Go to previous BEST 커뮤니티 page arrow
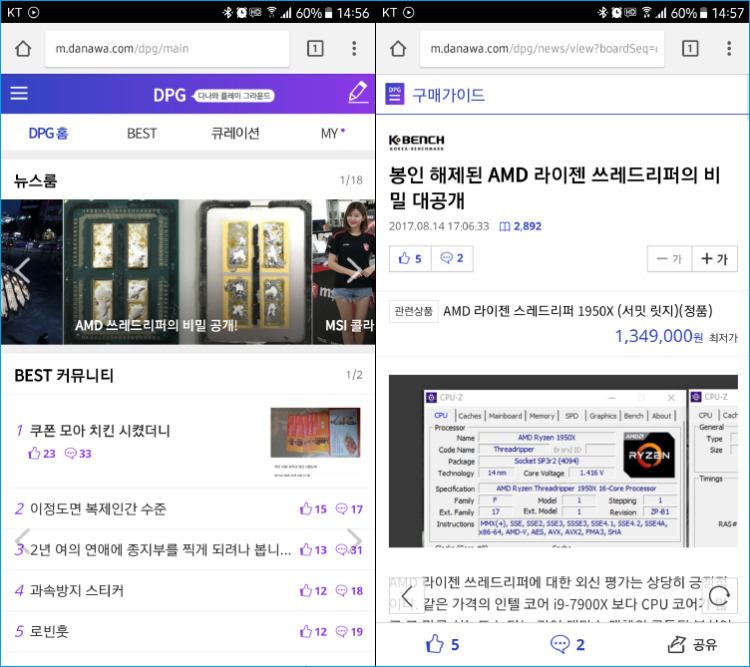The image size is (750, 667). [22, 540]
